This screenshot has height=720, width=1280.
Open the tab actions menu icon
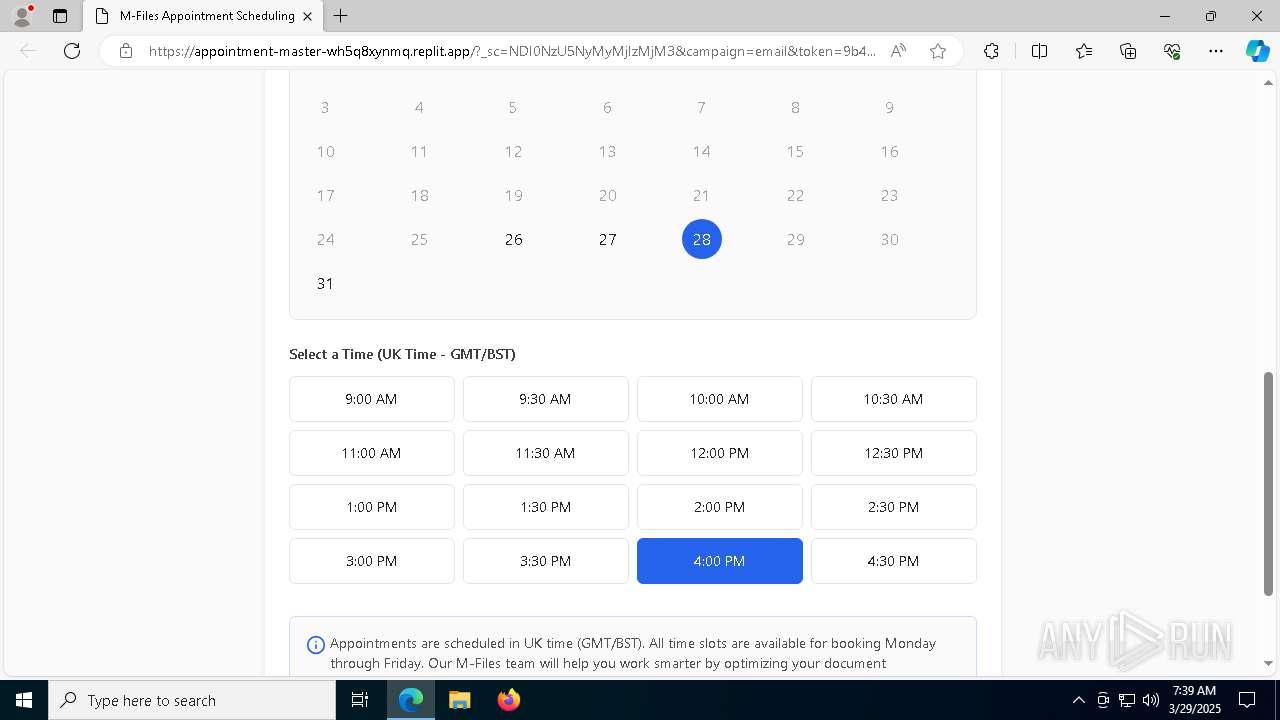pyautogui.click(x=60, y=16)
